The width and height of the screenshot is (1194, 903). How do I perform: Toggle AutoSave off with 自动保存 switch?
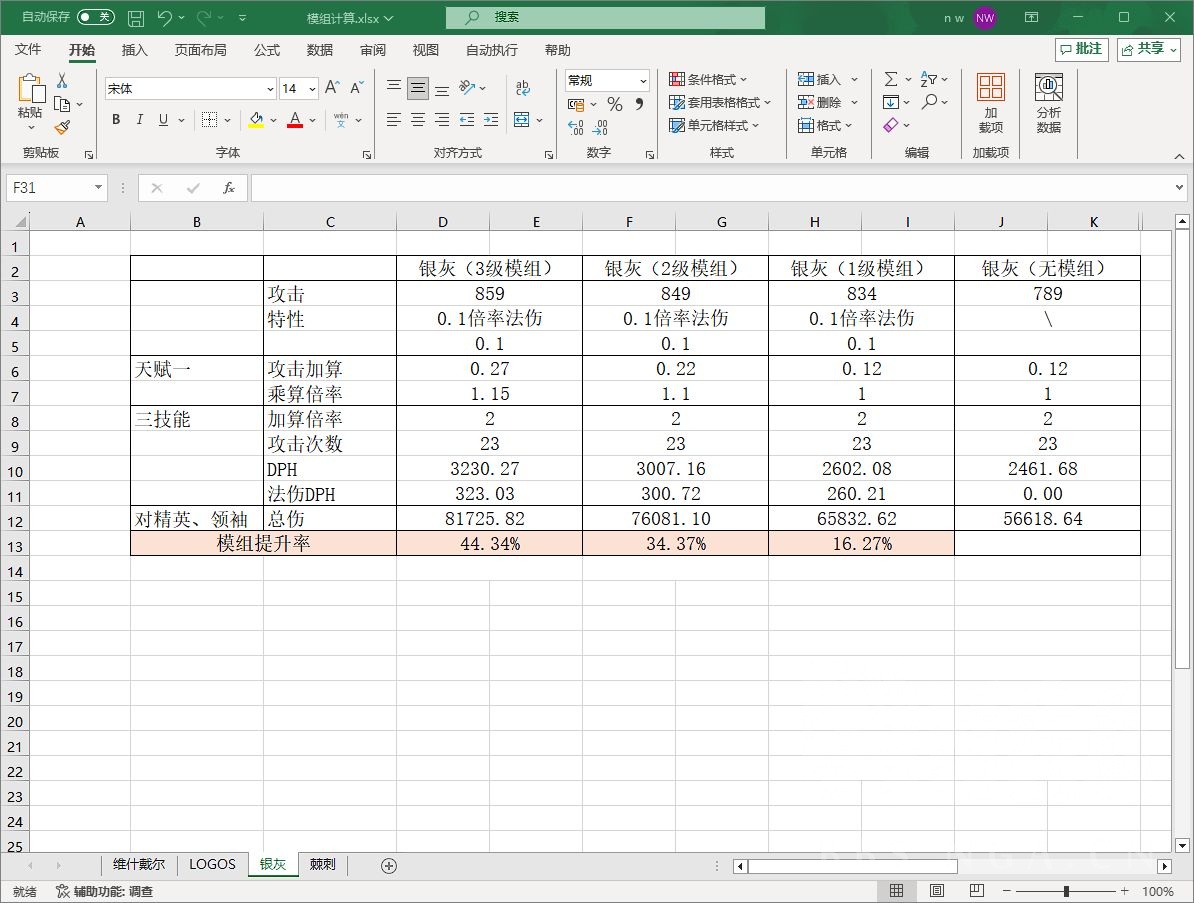(x=96, y=17)
